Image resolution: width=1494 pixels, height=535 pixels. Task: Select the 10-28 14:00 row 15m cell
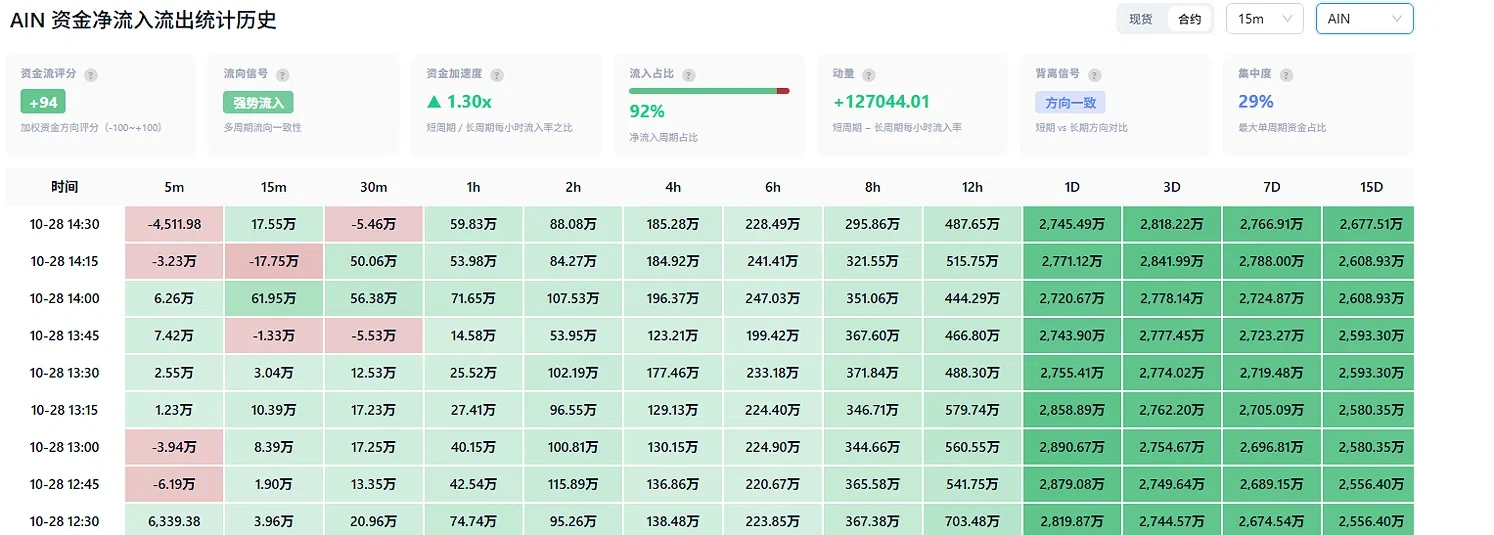(x=274, y=299)
